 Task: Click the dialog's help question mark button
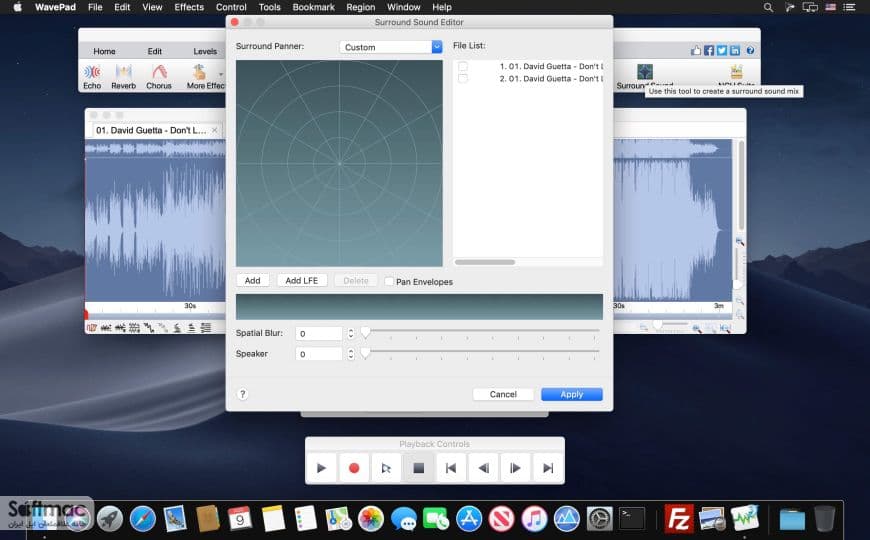(x=242, y=394)
